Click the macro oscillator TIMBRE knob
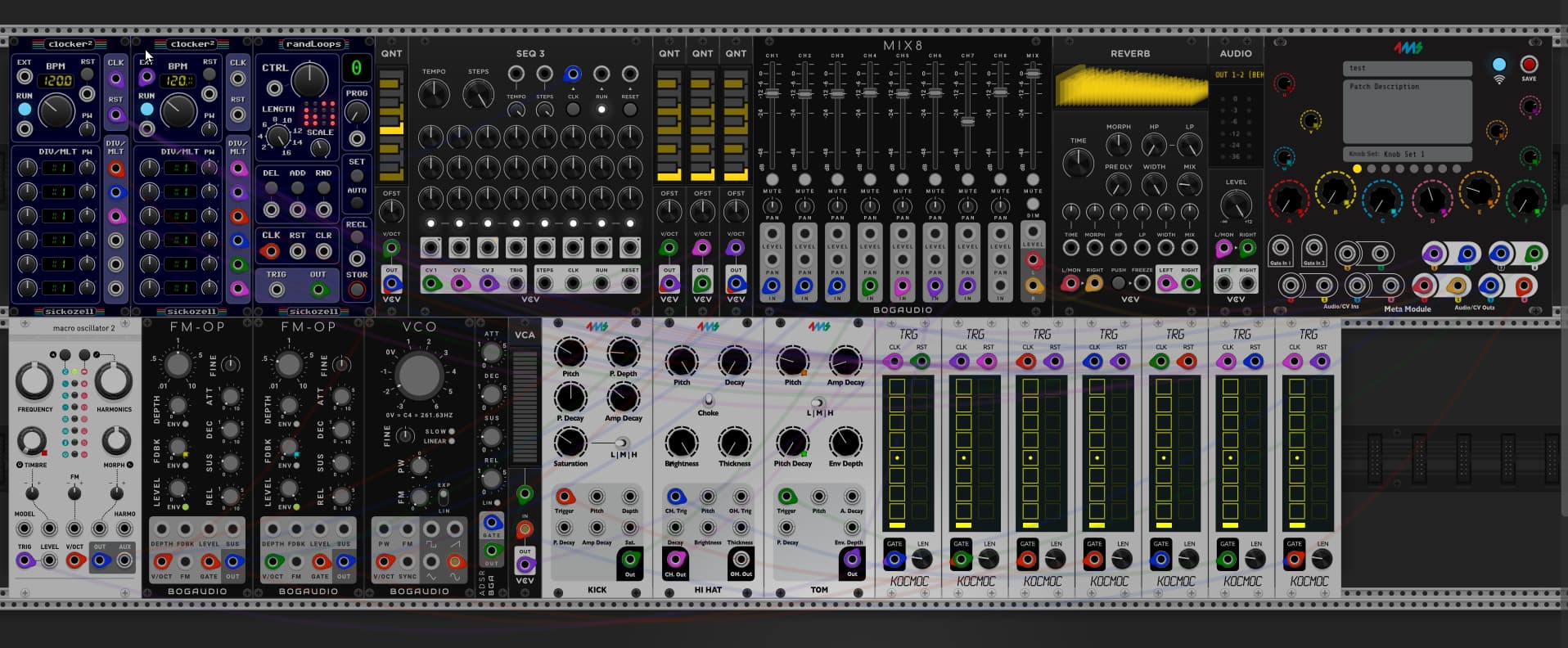1568x648 pixels. (x=32, y=442)
